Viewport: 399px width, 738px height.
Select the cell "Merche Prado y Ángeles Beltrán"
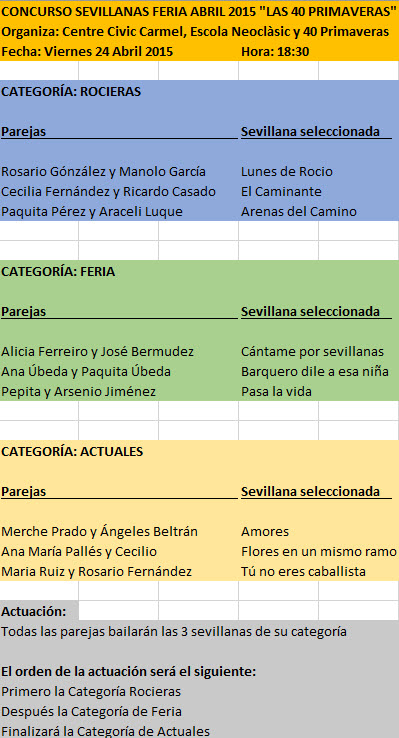pos(100,532)
